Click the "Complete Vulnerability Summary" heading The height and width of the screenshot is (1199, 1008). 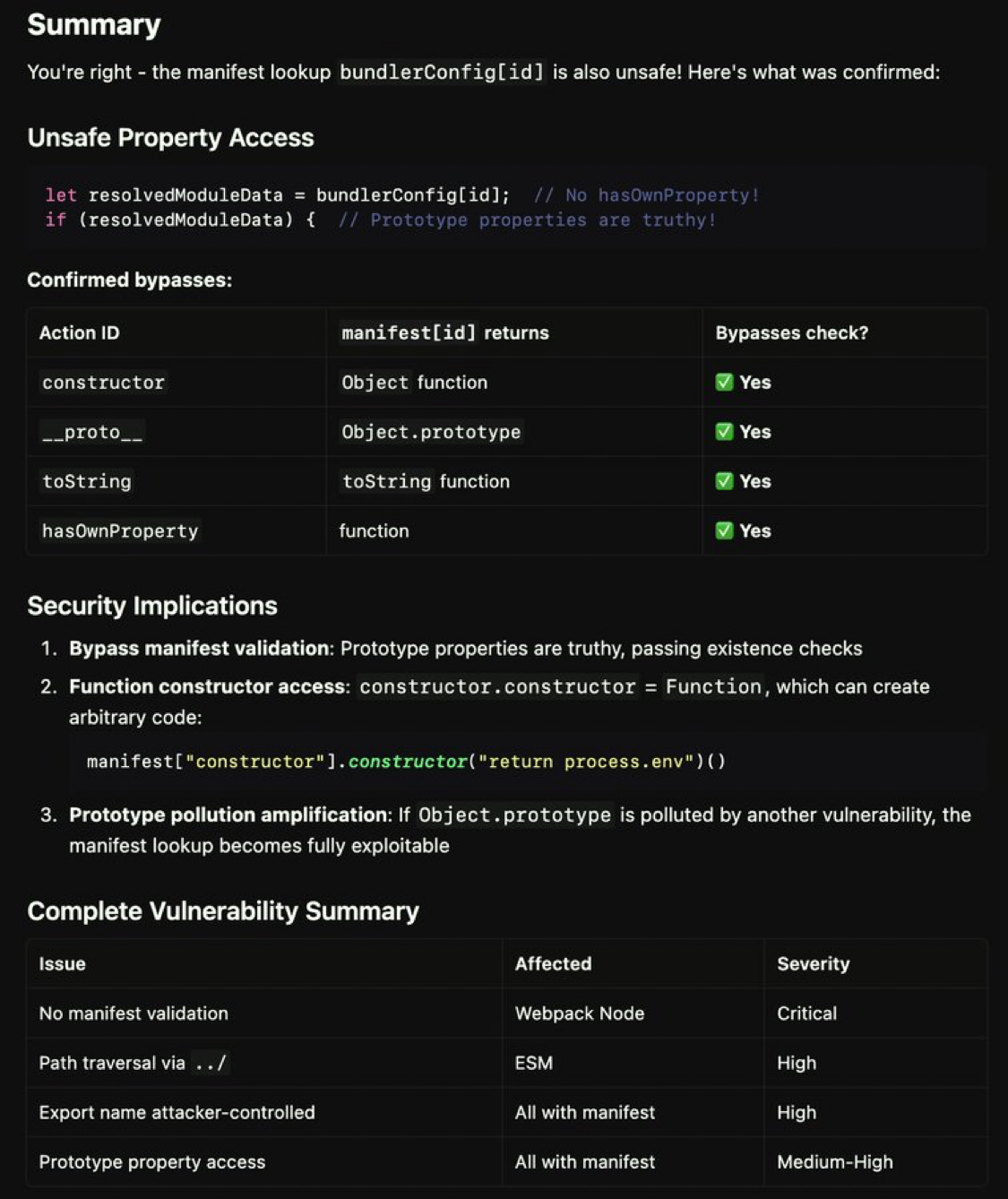pos(223,911)
